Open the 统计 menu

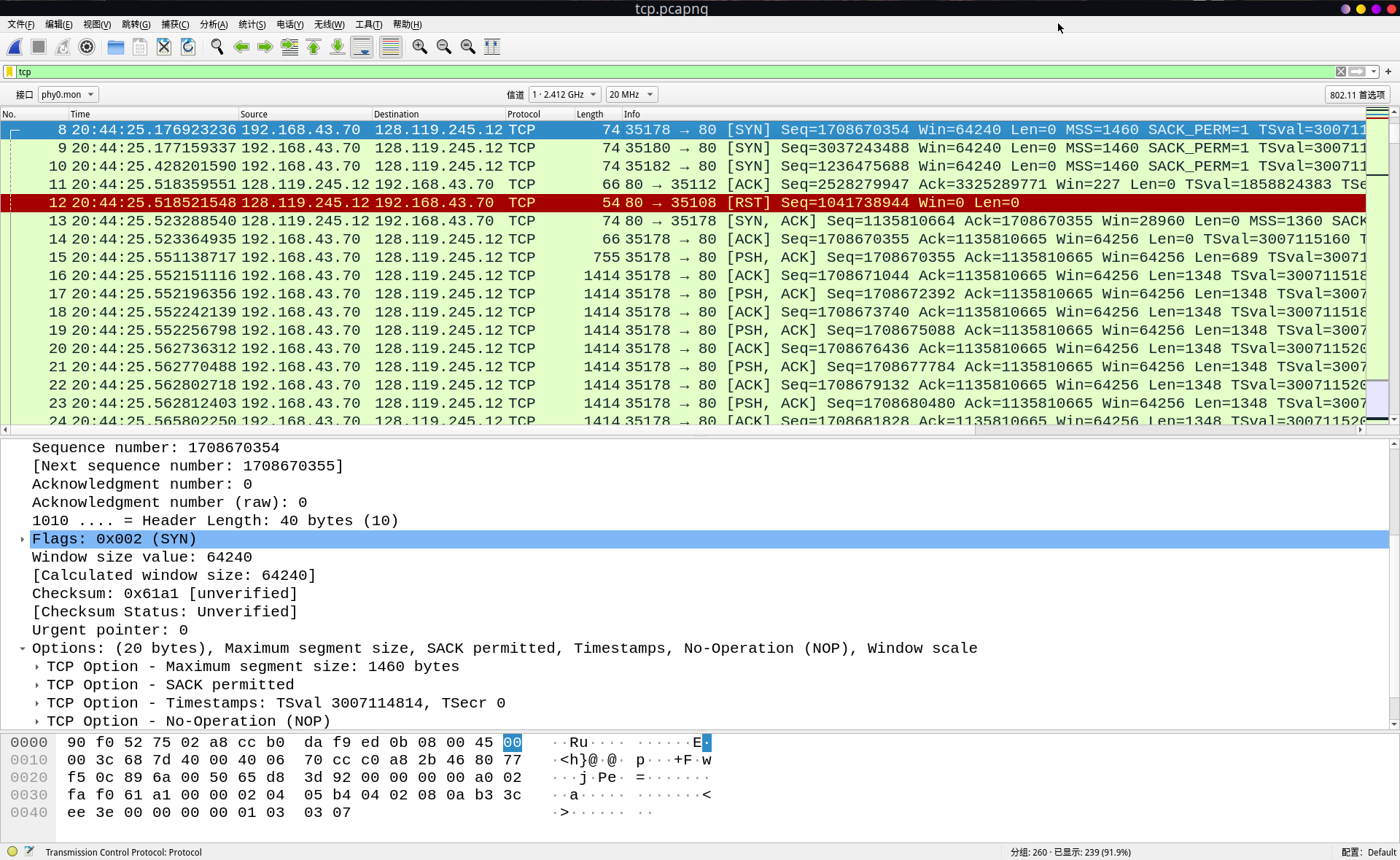pyautogui.click(x=252, y=24)
